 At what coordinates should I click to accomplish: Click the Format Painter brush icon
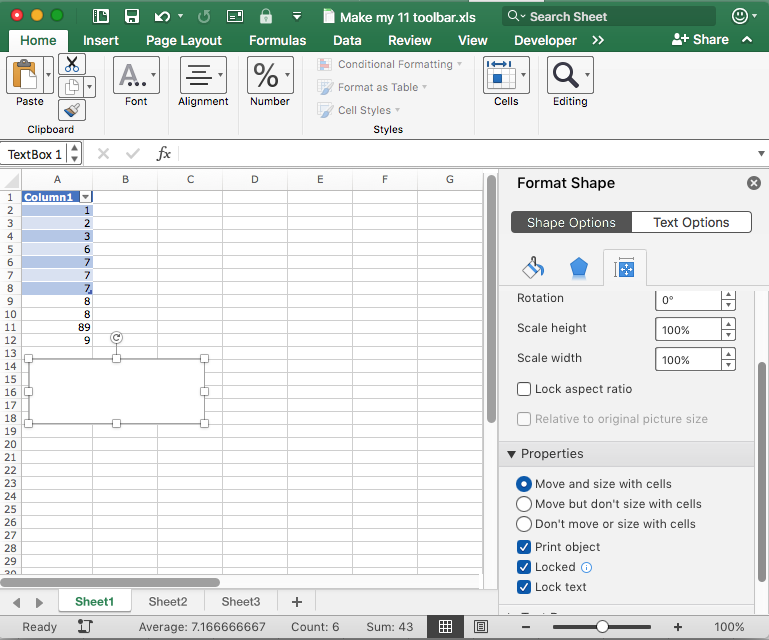[72, 110]
